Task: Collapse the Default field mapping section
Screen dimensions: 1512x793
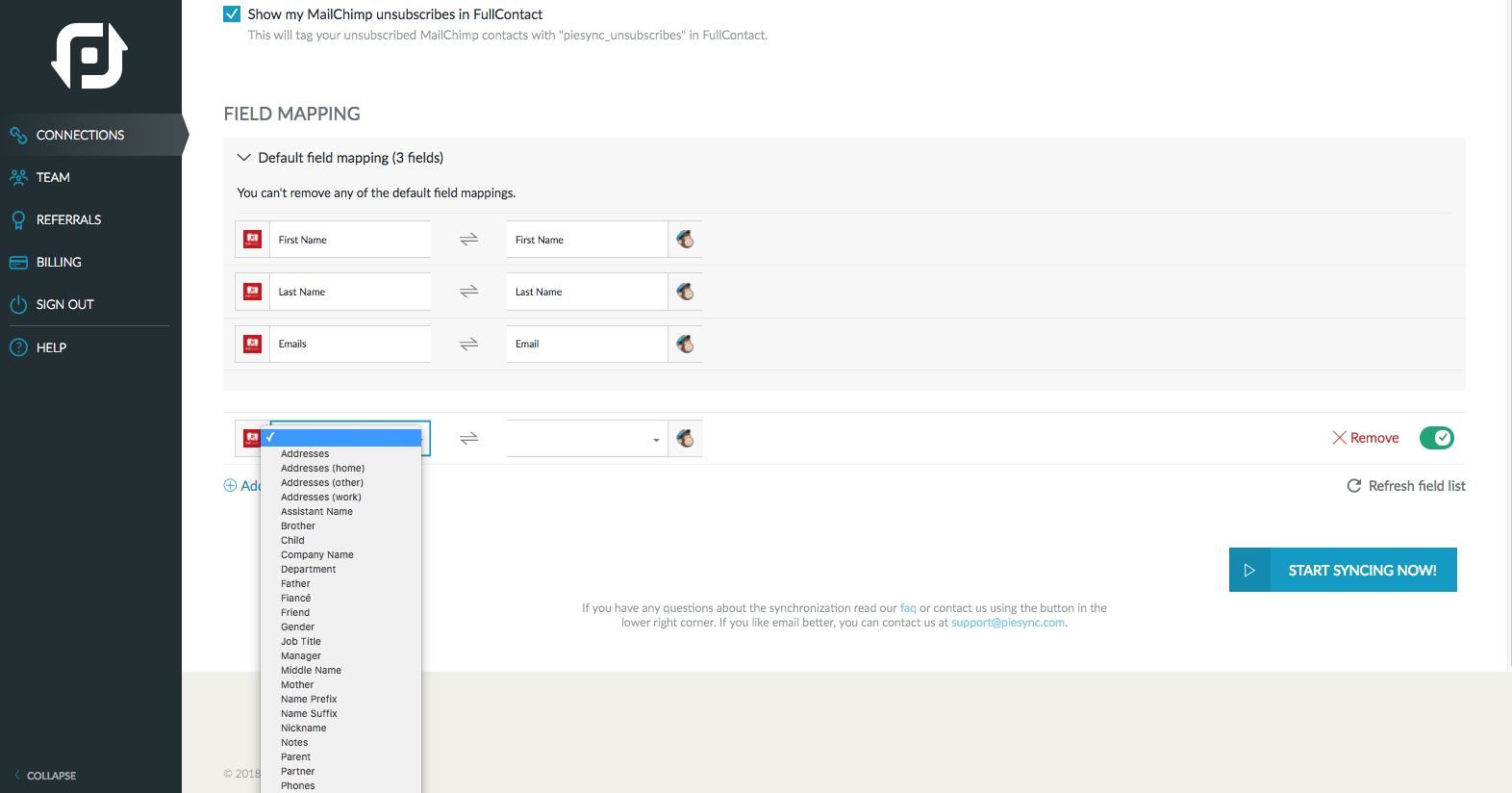Action: 244,158
